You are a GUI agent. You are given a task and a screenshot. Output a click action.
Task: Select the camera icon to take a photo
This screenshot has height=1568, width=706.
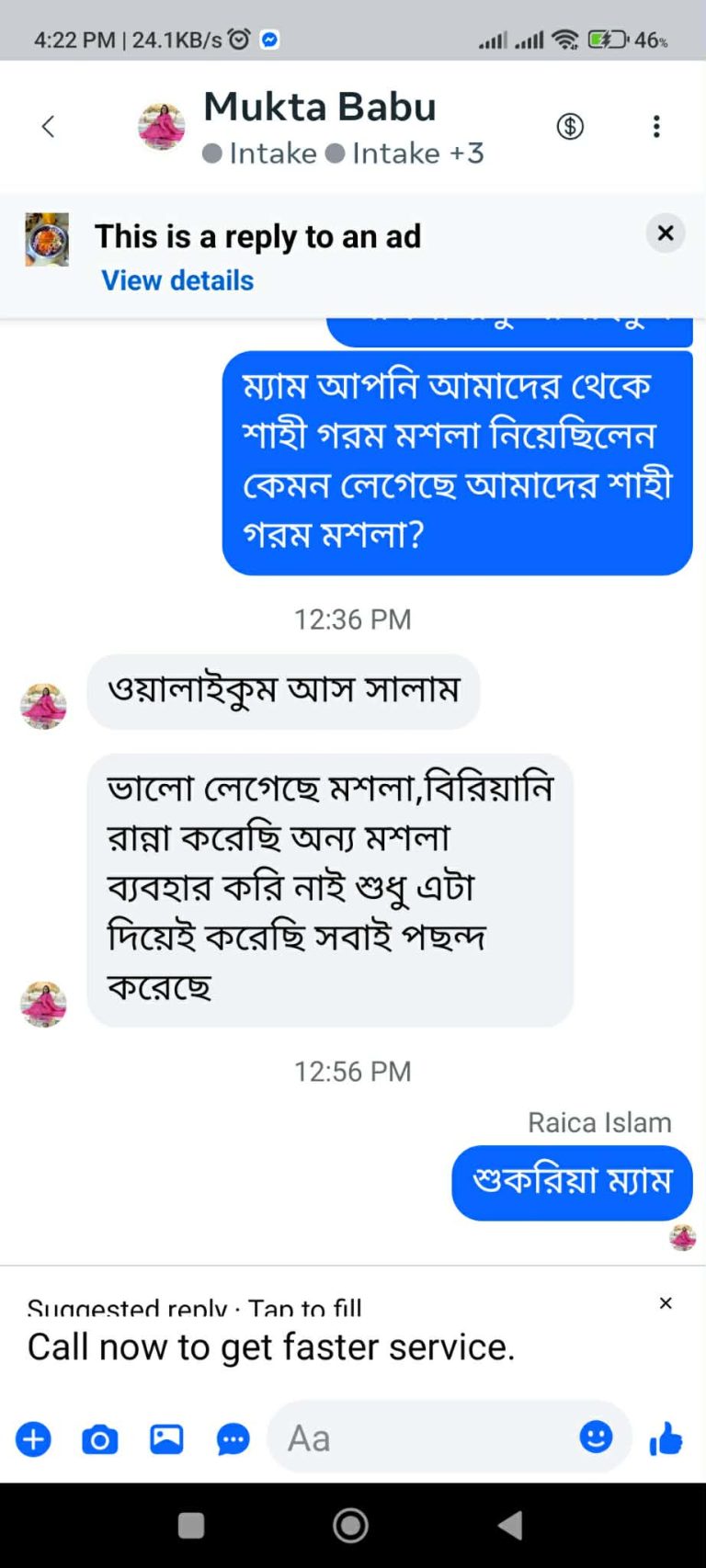tap(99, 1439)
